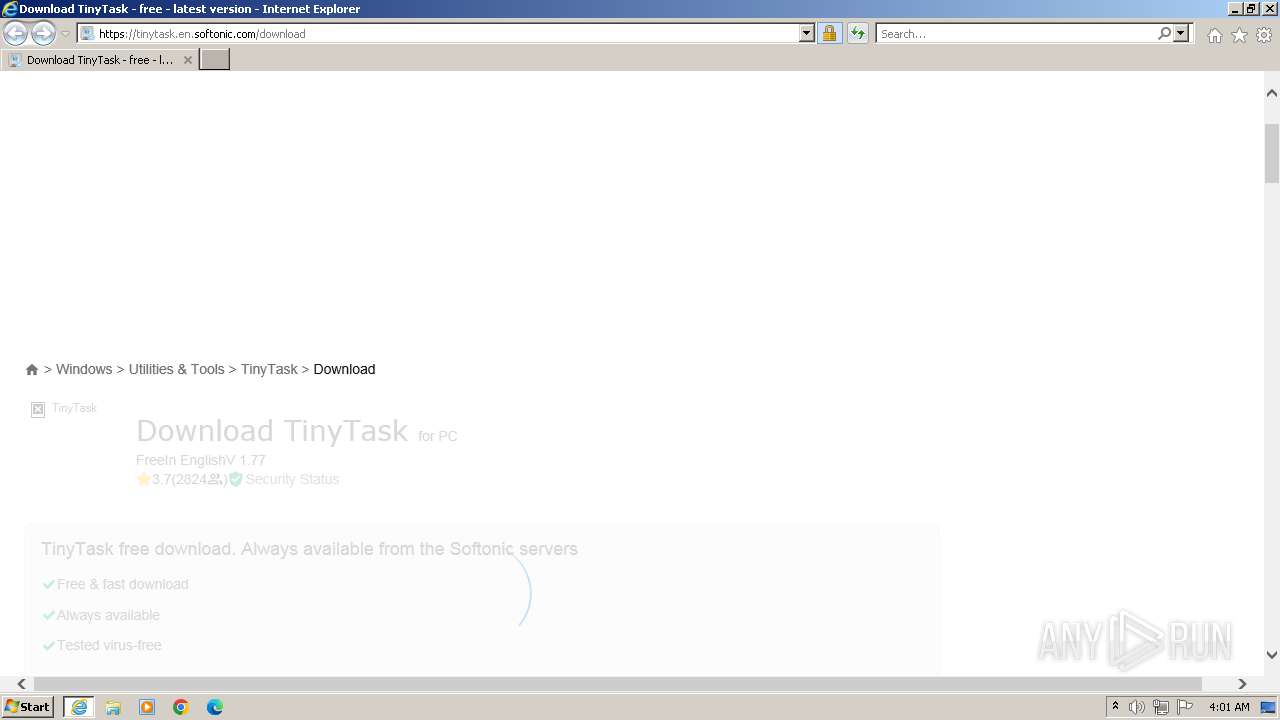Click the Search box field
The height and width of the screenshot is (720, 1280).
click(x=1016, y=33)
